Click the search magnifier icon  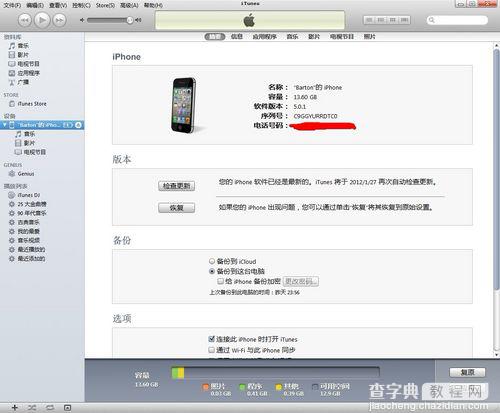click(x=432, y=20)
